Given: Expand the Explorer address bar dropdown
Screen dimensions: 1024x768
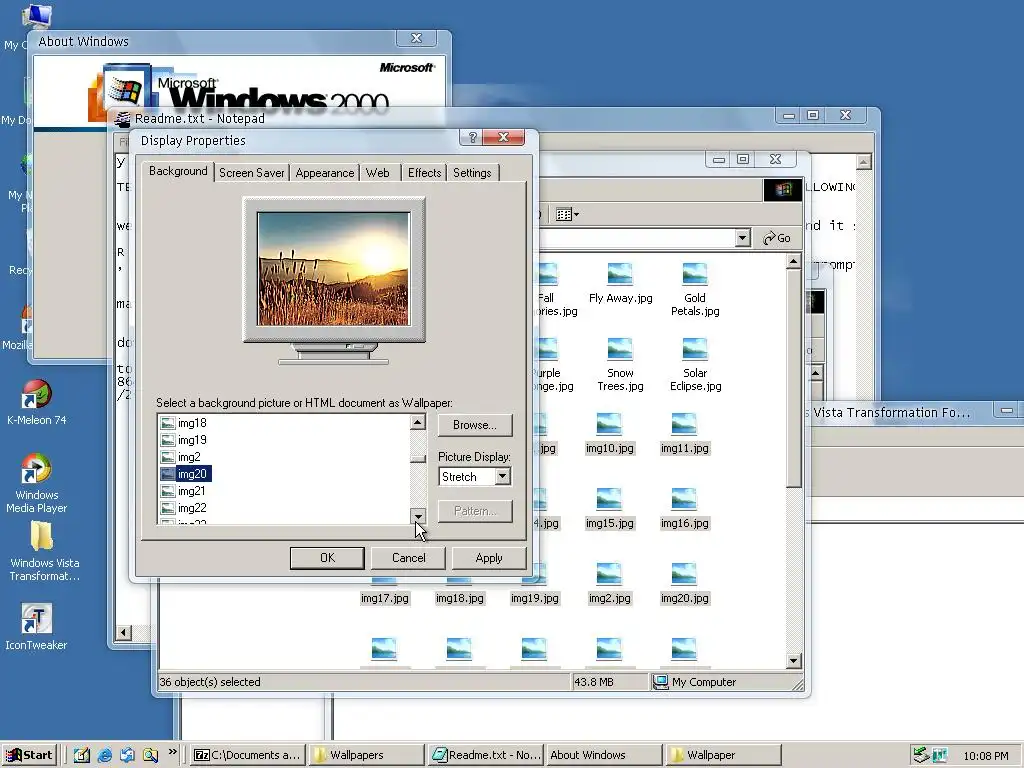Looking at the screenshot, I should [x=742, y=238].
